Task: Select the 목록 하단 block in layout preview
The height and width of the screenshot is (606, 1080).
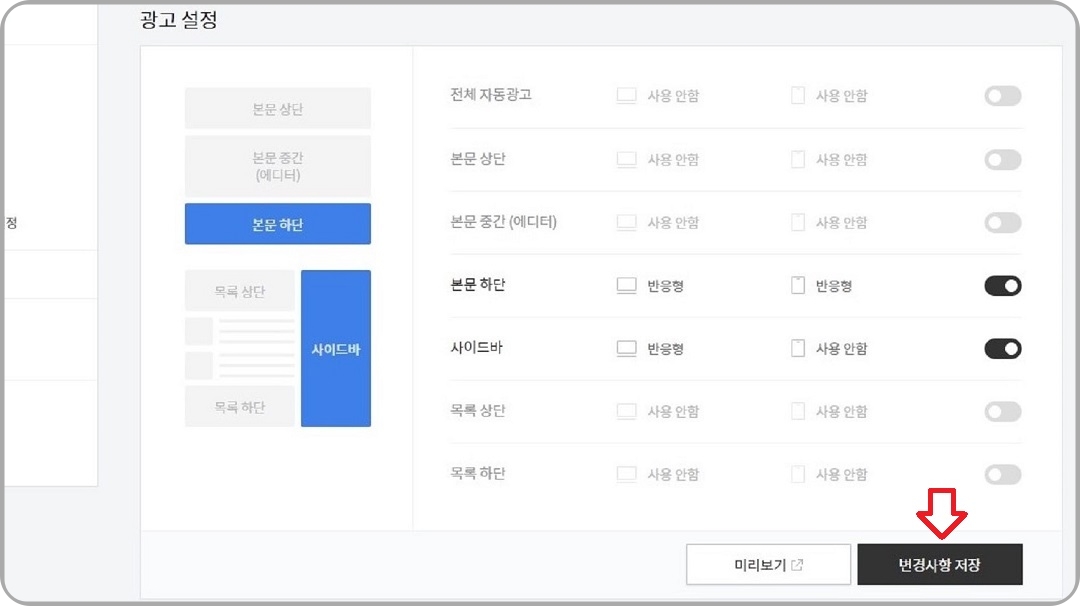Action: (x=239, y=405)
